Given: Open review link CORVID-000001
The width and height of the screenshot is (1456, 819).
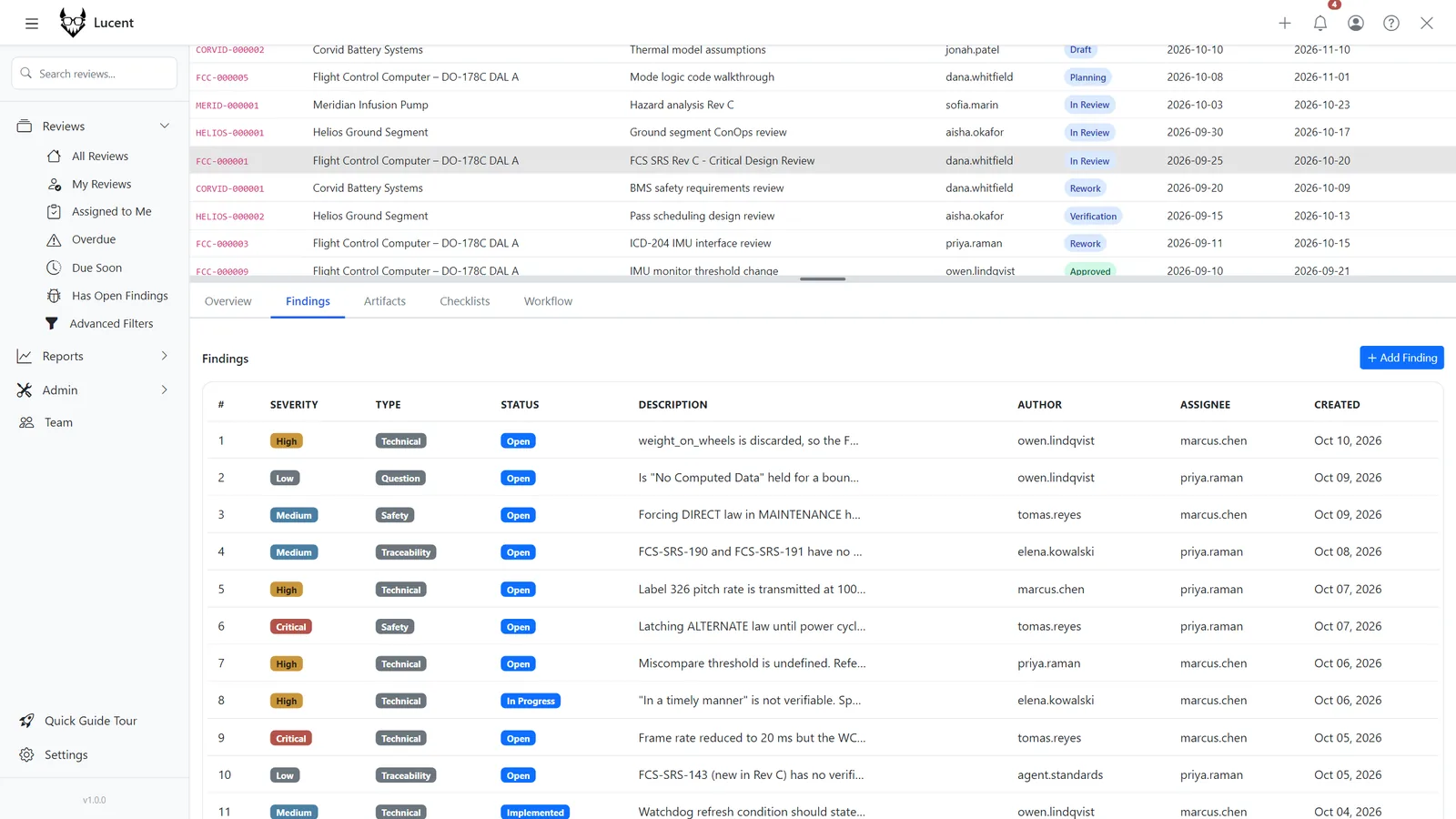Looking at the screenshot, I should click(230, 189).
